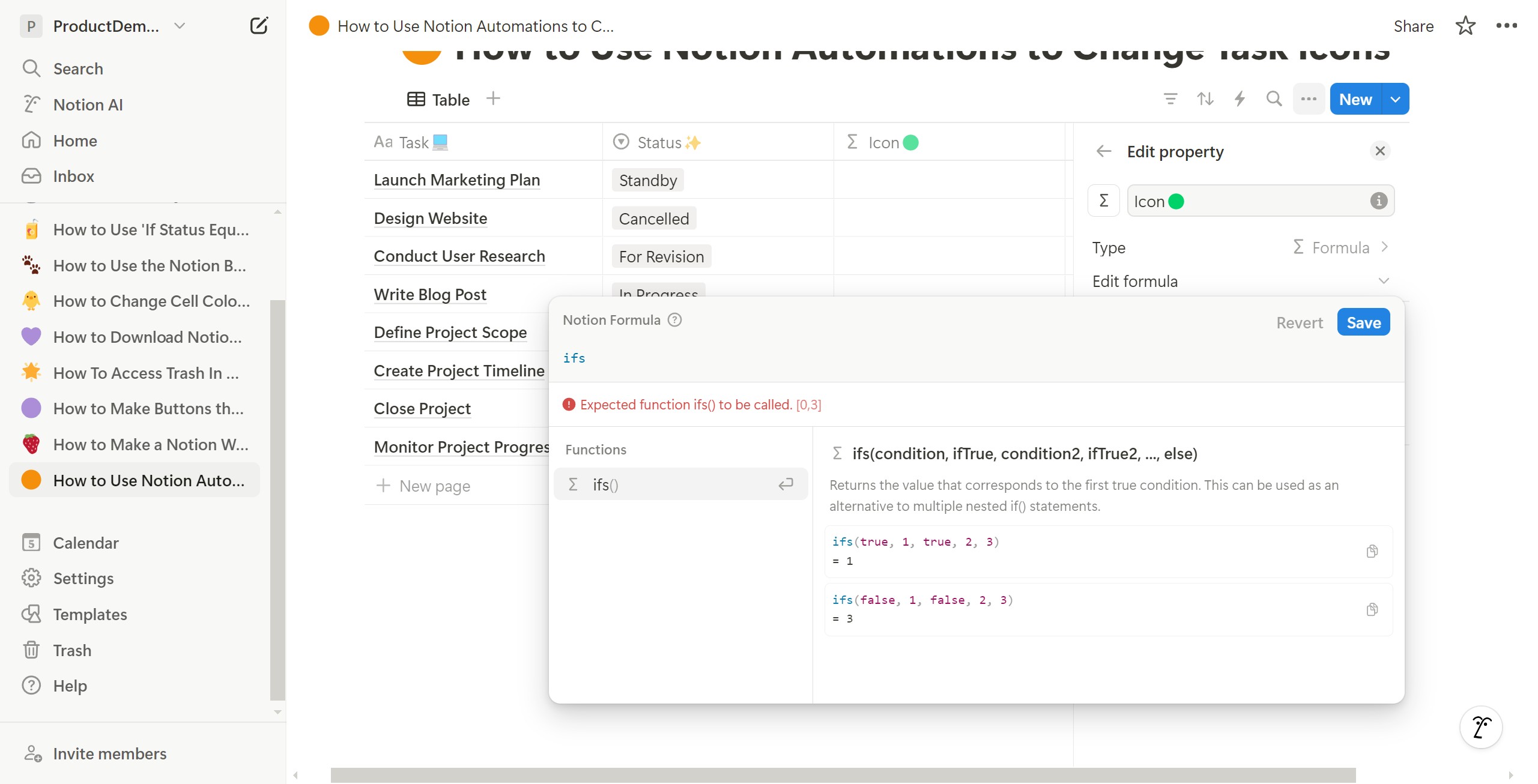Open page options three-dot menu in top bar
The image size is (1538, 784).
(1506, 26)
